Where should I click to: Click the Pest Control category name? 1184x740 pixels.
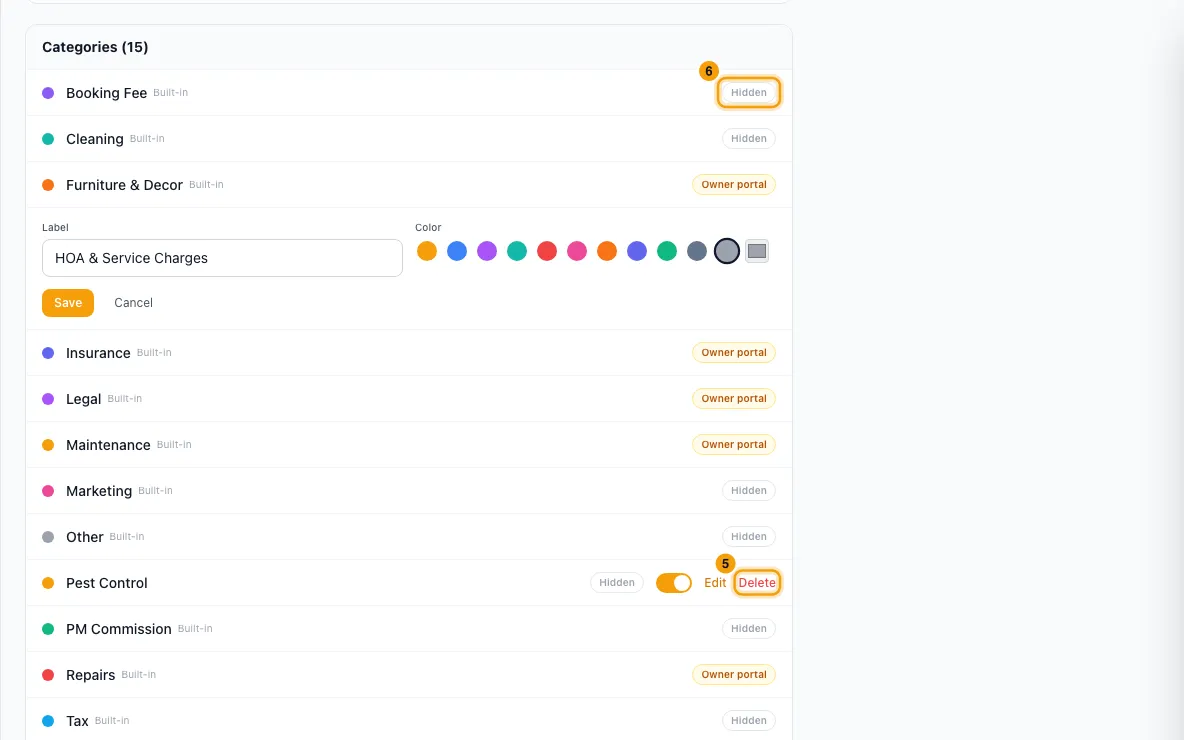click(x=106, y=584)
